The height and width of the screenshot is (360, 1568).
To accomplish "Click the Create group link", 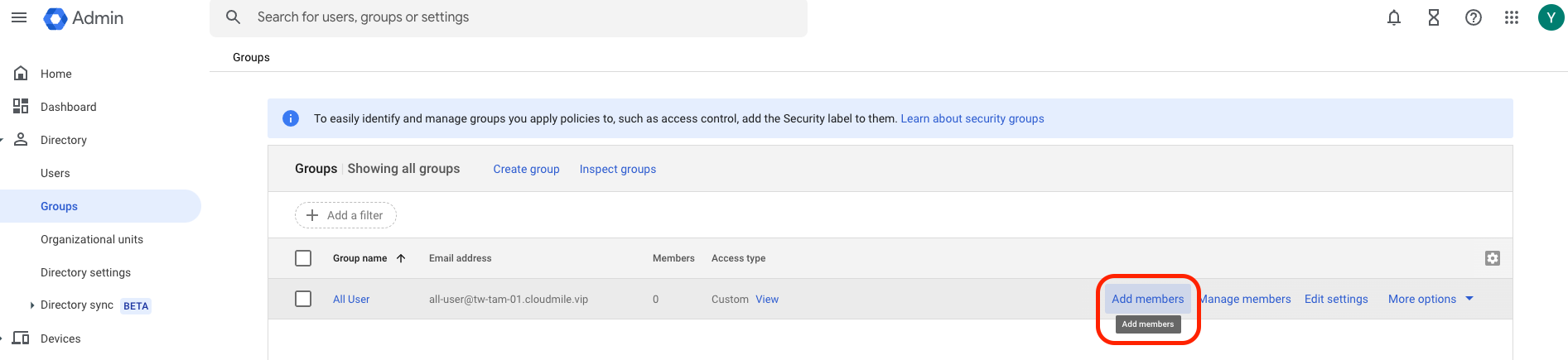I will click(x=526, y=169).
